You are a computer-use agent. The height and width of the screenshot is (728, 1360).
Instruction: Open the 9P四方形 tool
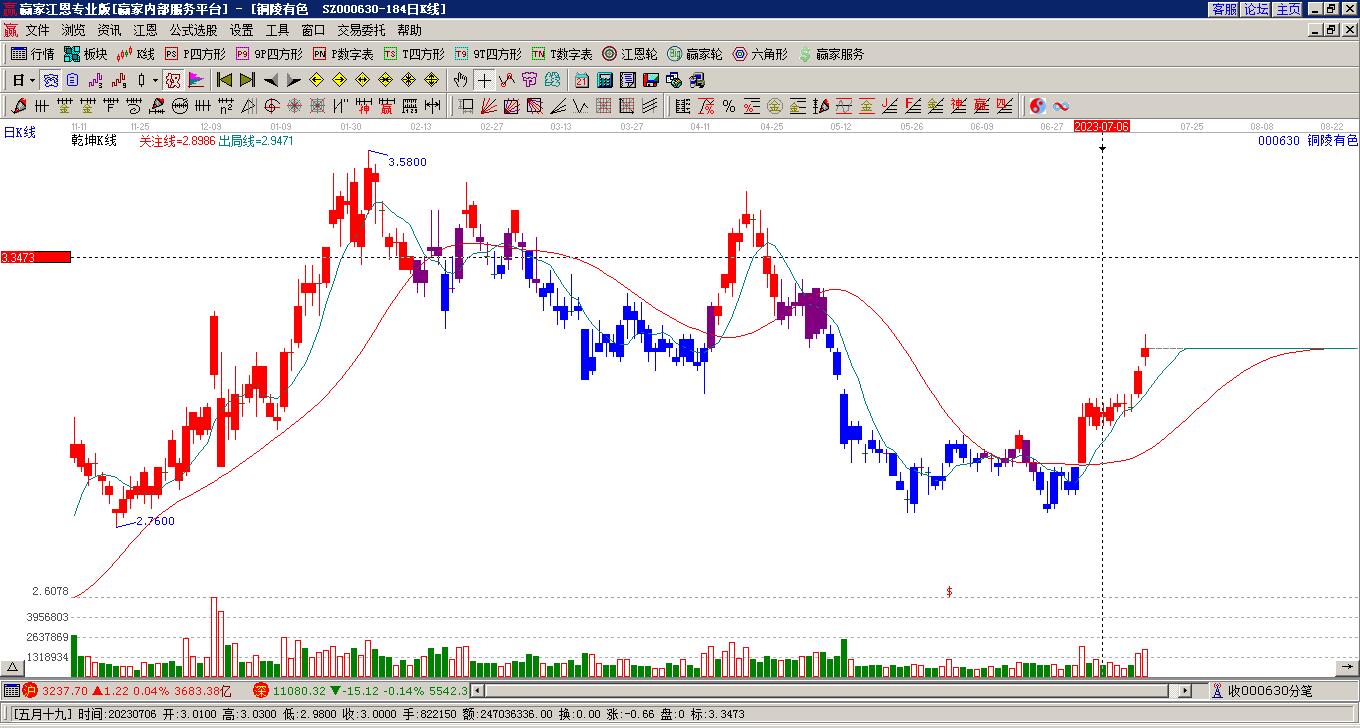click(x=269, y=54)
